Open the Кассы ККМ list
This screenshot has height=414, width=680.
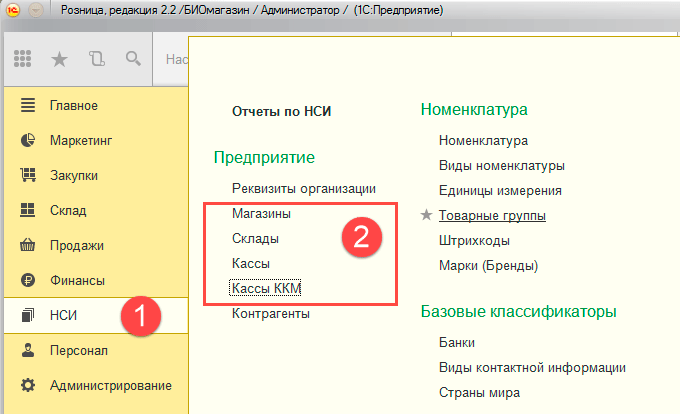pos(265,288)
